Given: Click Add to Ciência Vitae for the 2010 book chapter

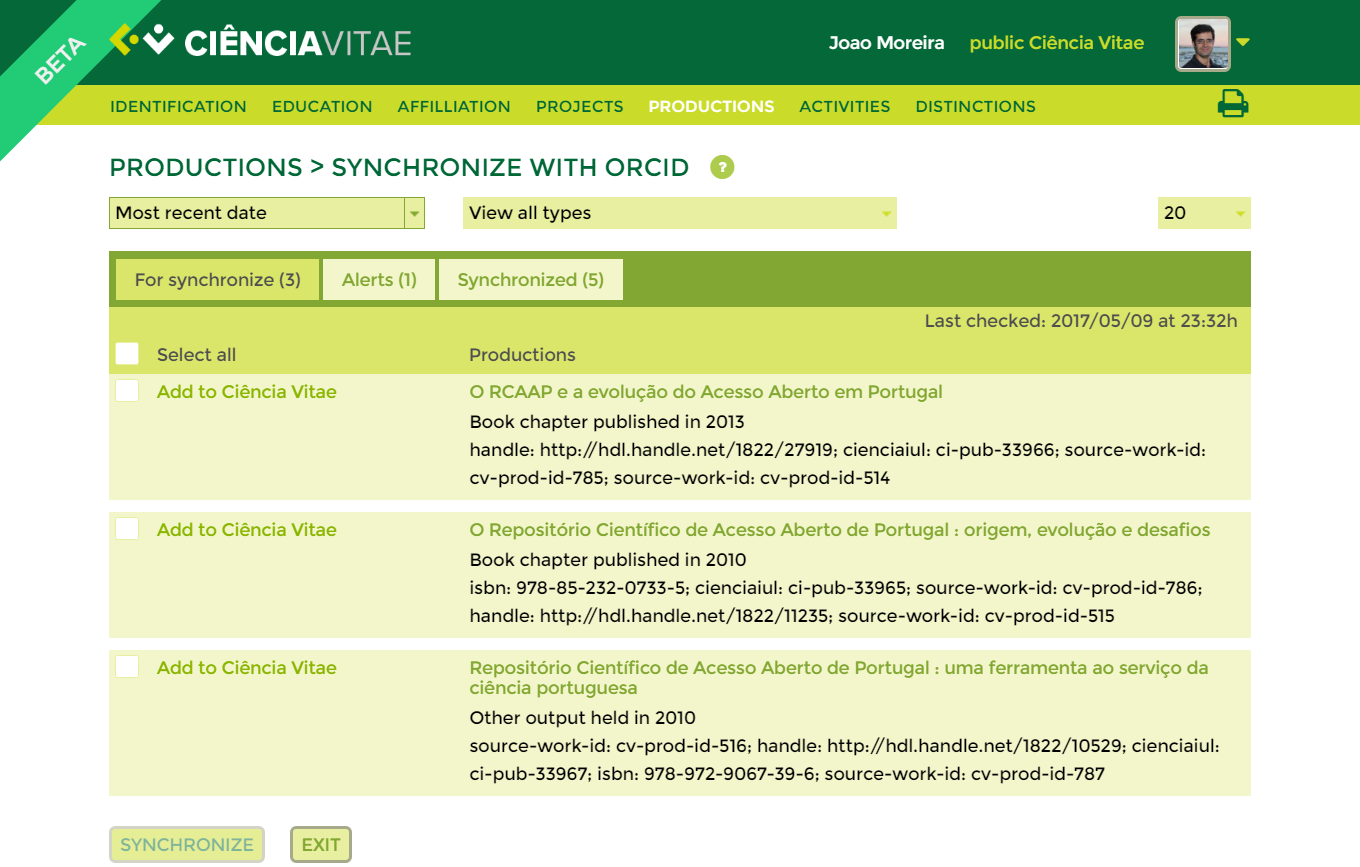Looking at the screenshot, I should 247,530.
